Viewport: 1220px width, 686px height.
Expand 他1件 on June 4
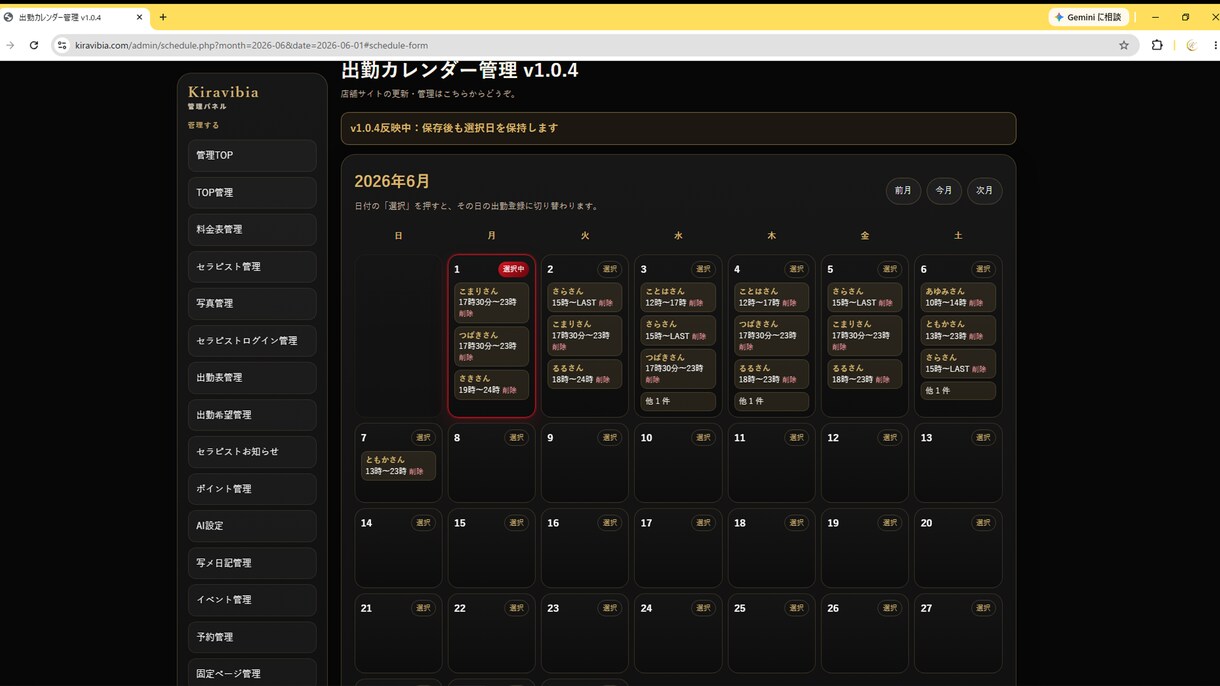click(x=771, y=401)
